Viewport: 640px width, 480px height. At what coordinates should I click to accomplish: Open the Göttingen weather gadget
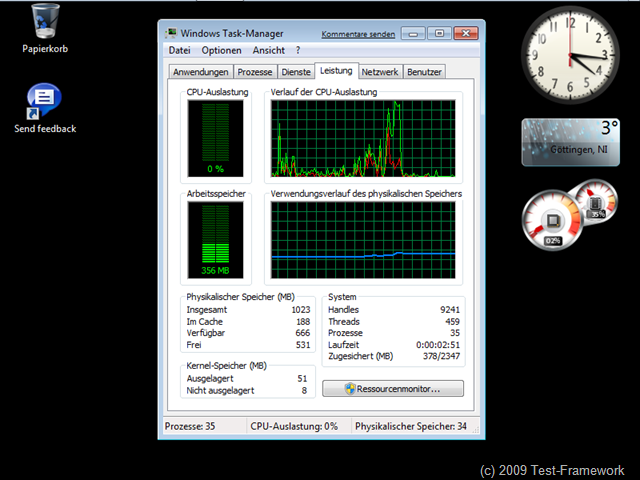[571, 142]
